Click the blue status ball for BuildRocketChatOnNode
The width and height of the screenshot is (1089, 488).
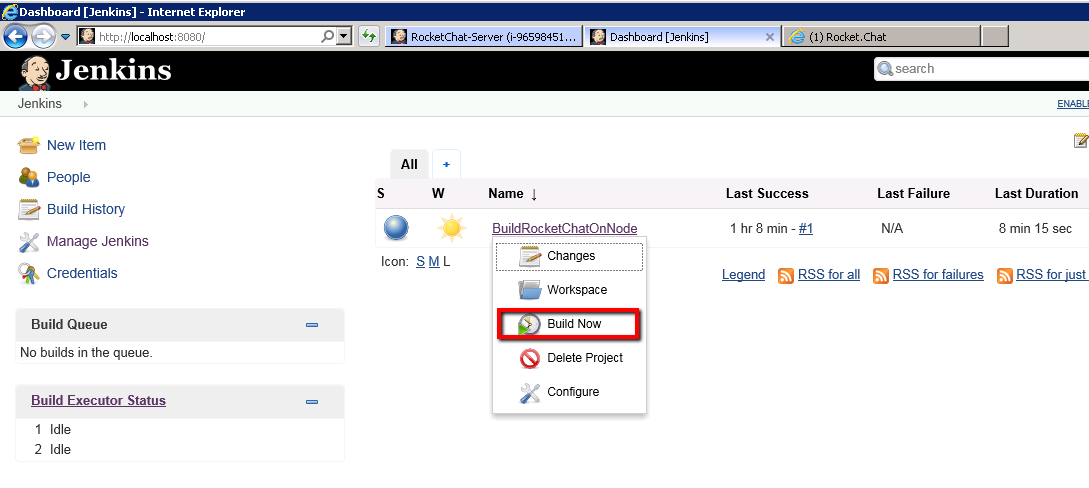396,228
